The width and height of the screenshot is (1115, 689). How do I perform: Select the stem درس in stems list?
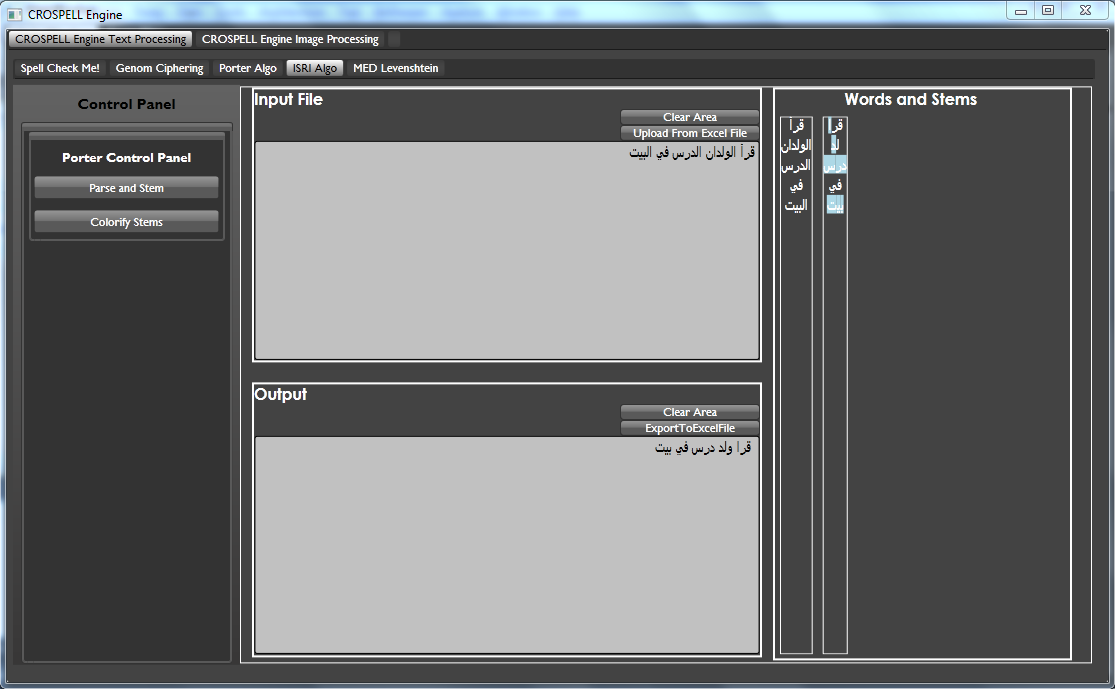(x=835, y=165)
